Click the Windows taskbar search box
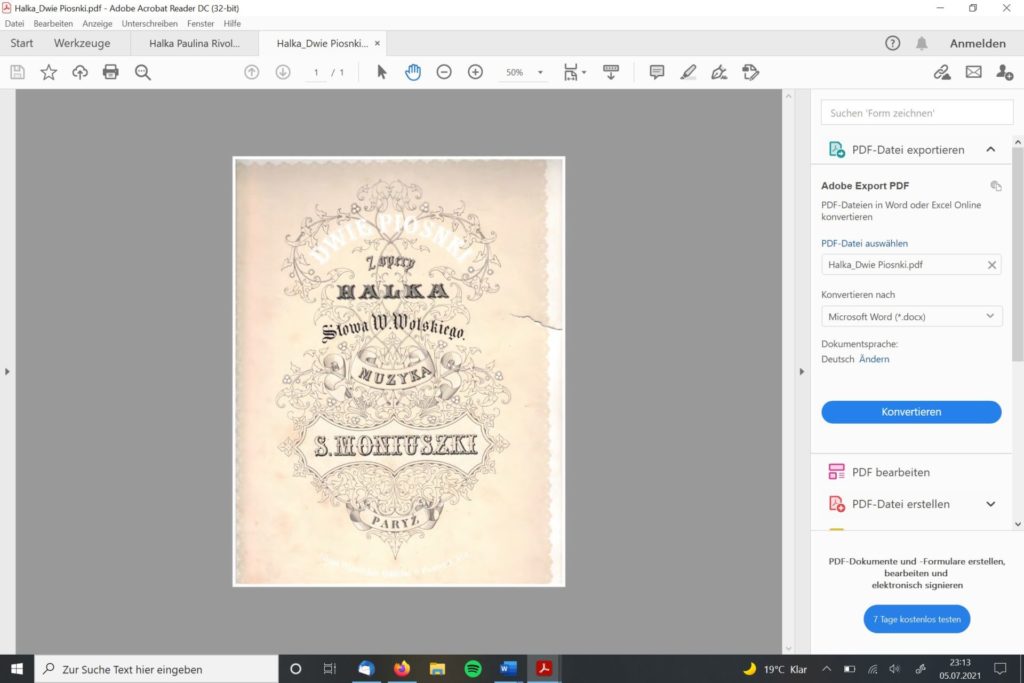Screen dimensions: 1024x683 point(156,669)
